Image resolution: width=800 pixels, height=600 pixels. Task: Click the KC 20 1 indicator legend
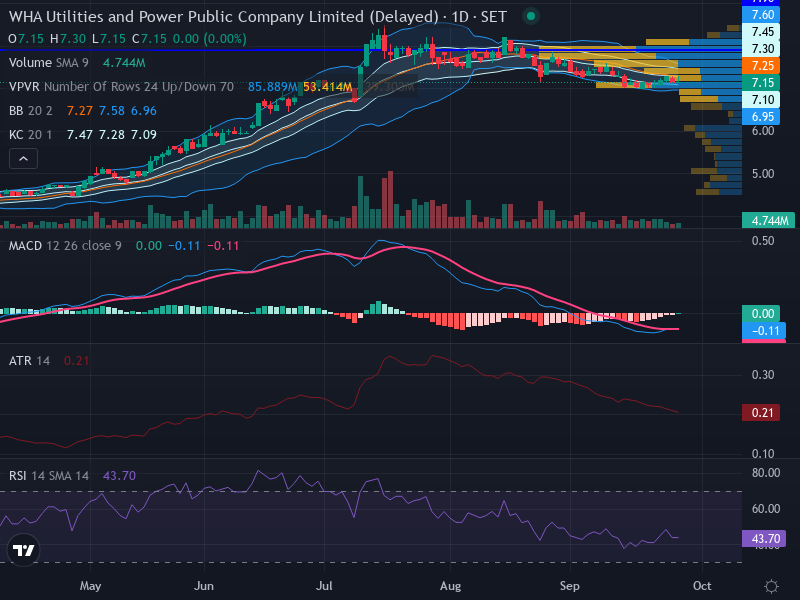(31, 135)
